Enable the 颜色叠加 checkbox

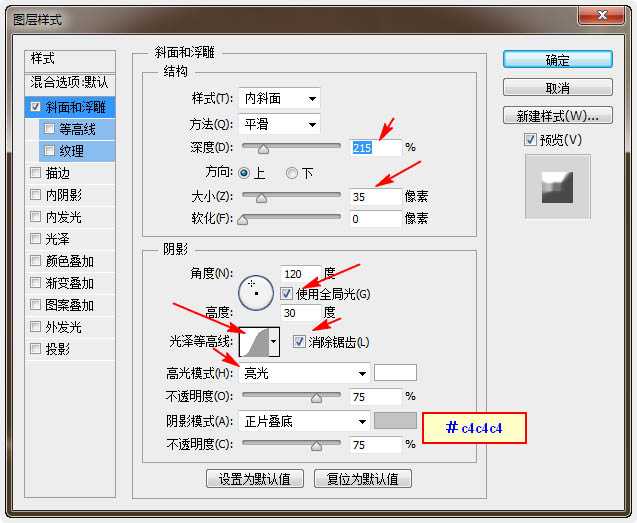(x=35, y=260)
